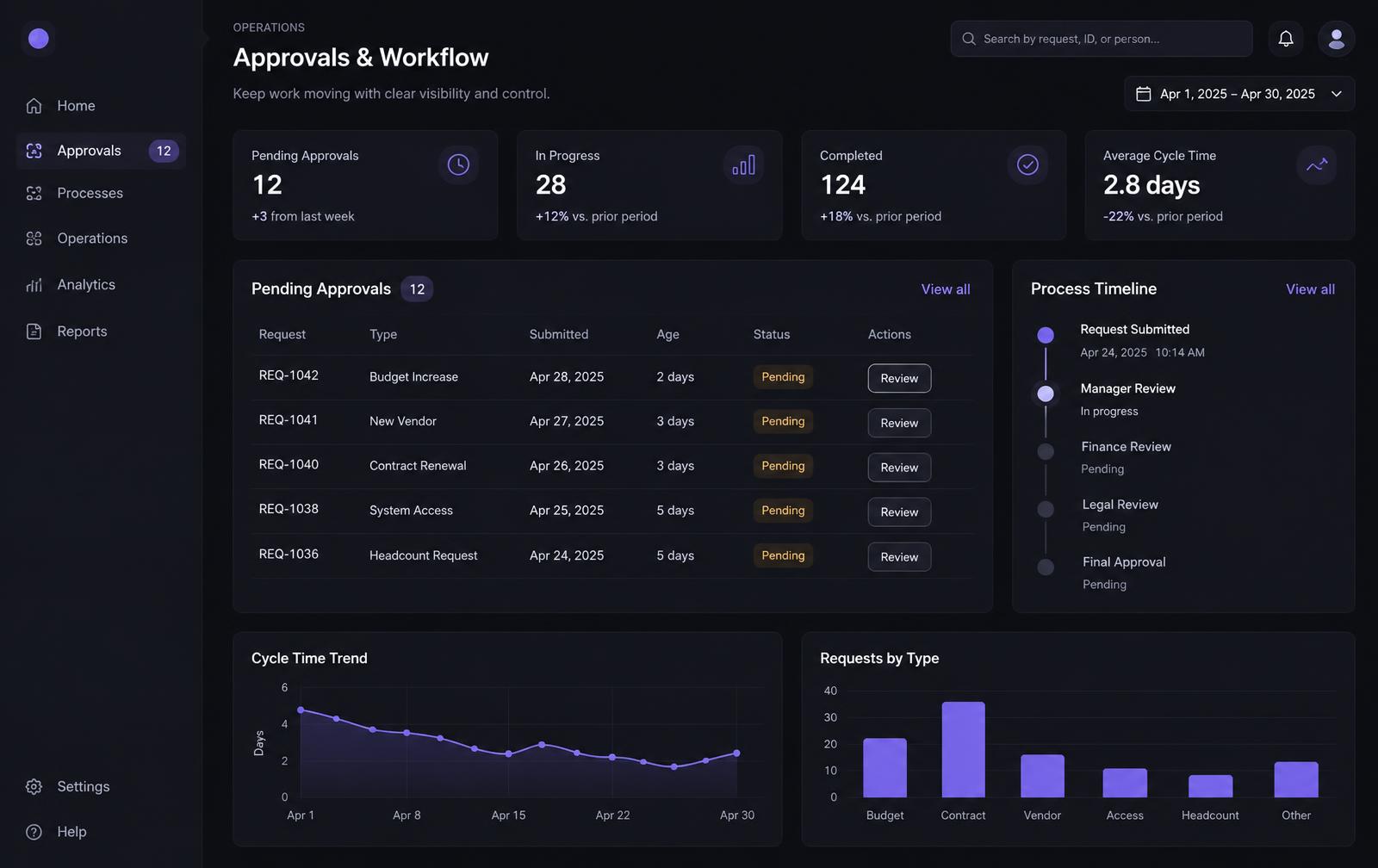This screenshot has height=868, width=1378.
Task: Click the Access bar in Requests by Type
Action: click(x=1125, y=783)
